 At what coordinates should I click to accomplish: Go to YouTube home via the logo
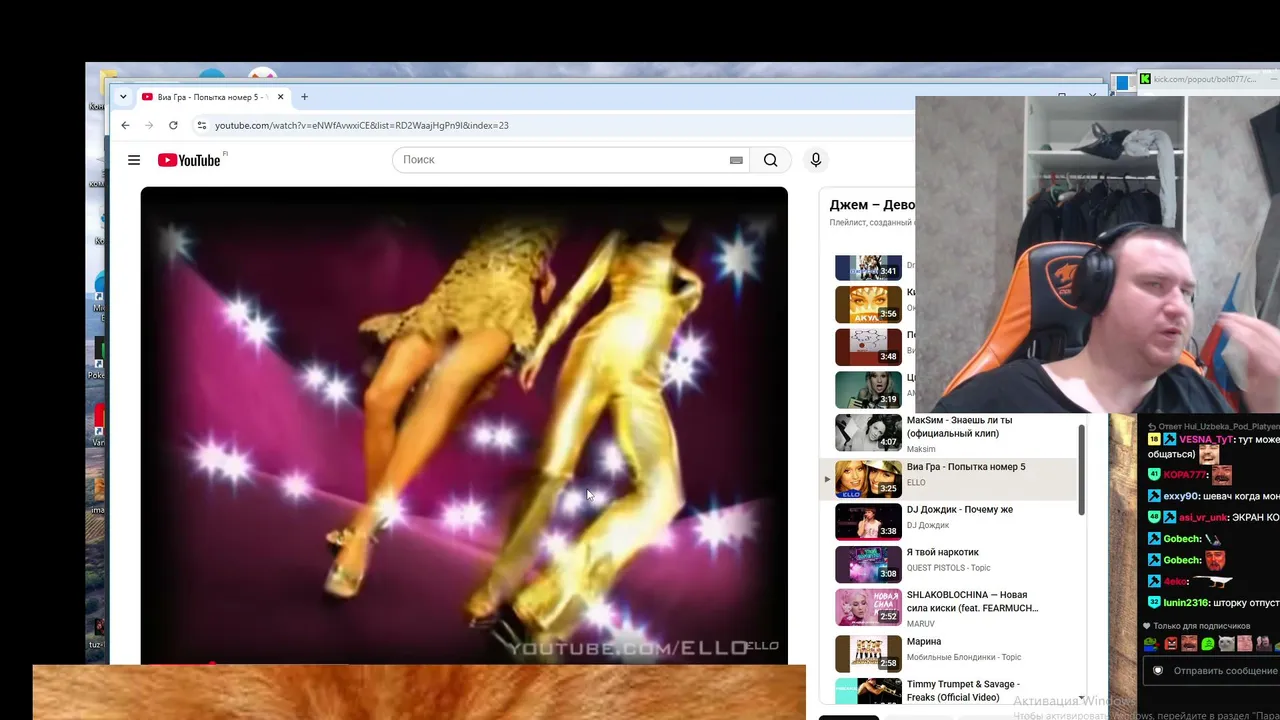click(x=190, y=160)
